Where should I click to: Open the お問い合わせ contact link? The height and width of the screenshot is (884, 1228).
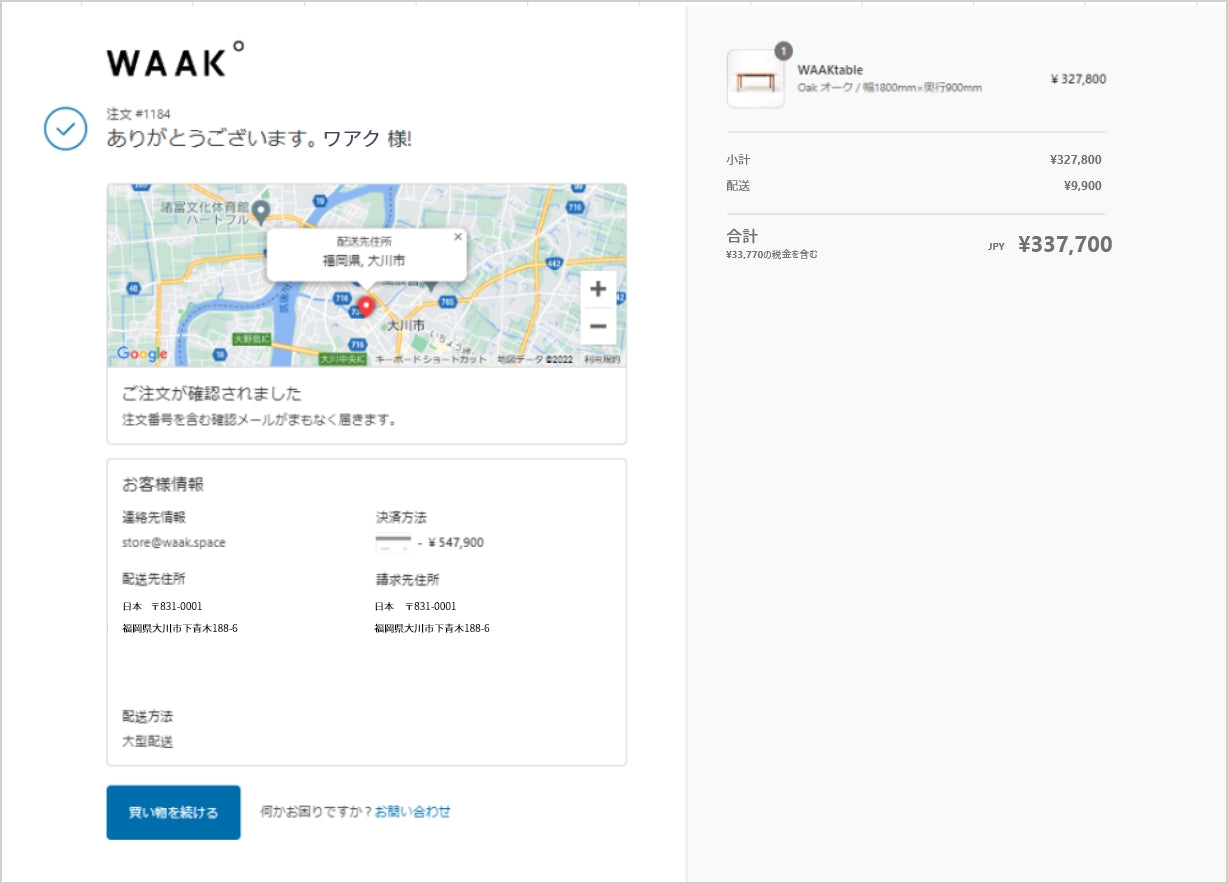coord(412,812)
